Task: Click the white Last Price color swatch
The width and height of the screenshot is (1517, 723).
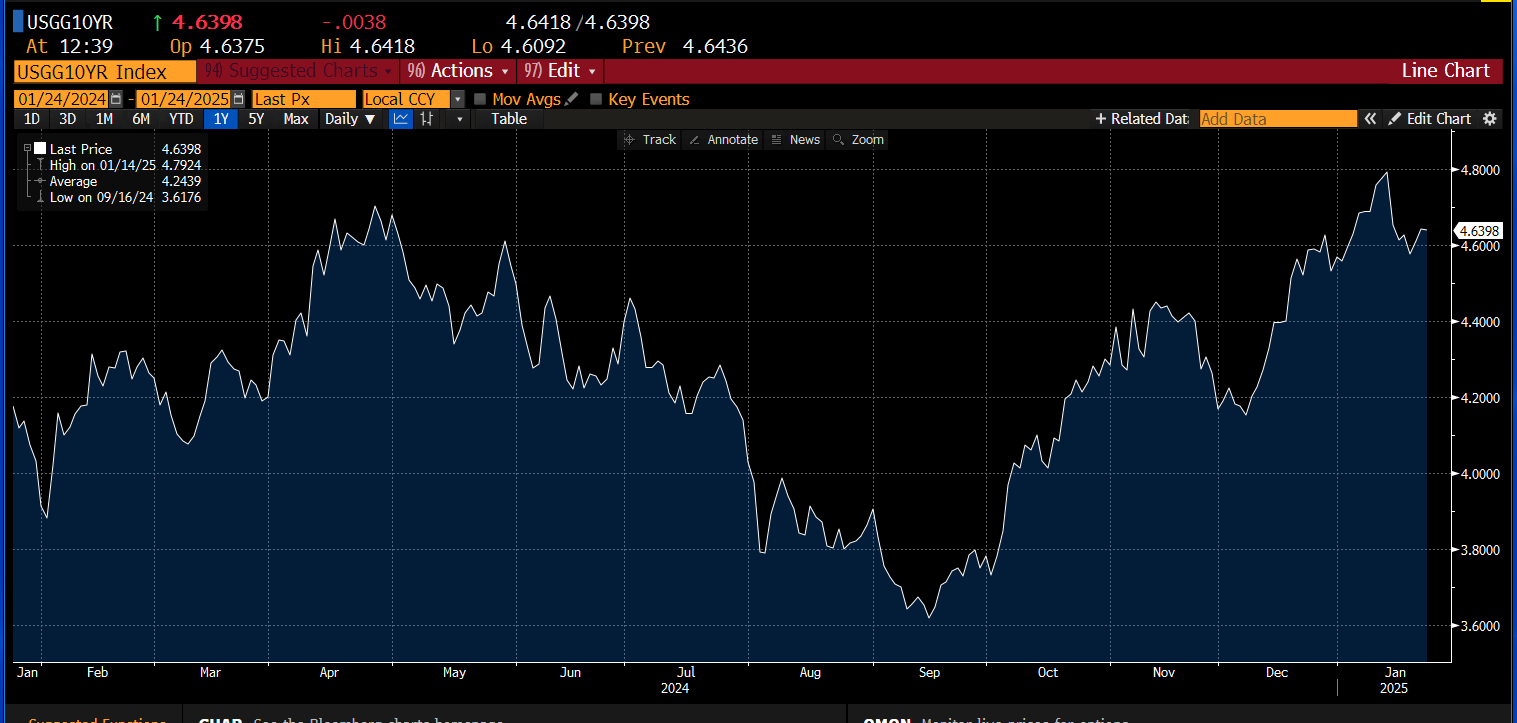Action: point(40,148)
